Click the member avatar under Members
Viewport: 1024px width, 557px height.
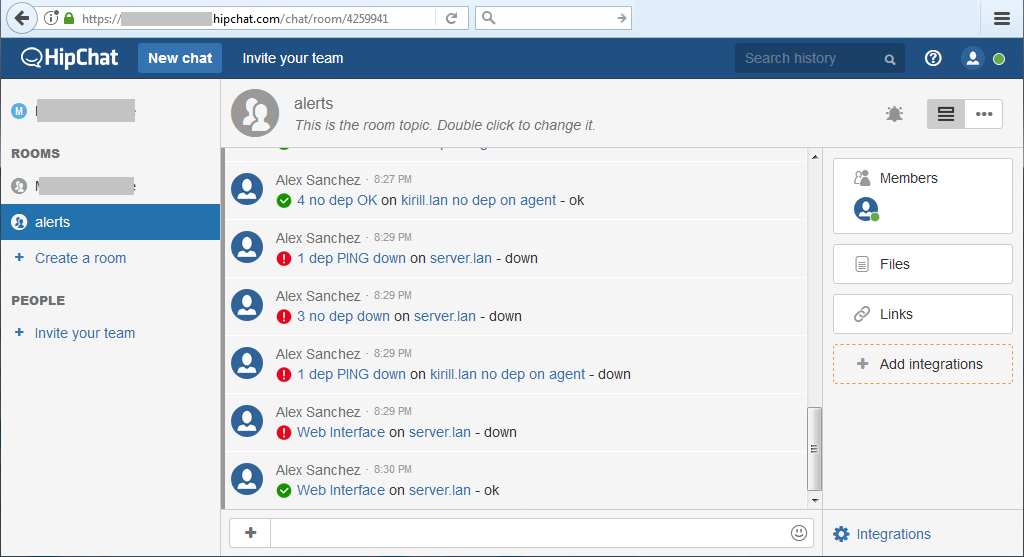pyautogui.click(x=866, y=209)
